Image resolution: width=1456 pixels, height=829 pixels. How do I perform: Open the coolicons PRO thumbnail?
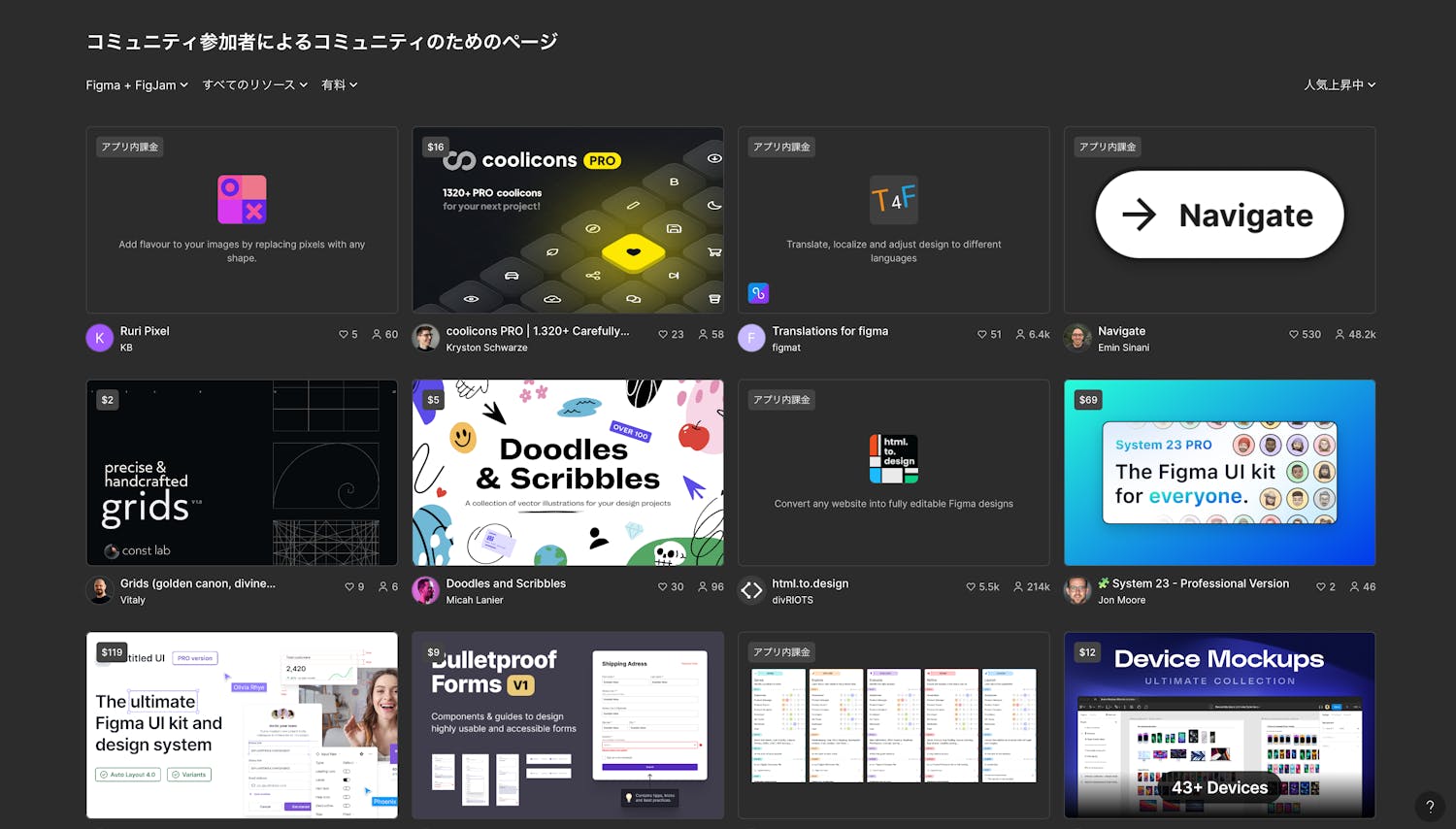(568, 219)
